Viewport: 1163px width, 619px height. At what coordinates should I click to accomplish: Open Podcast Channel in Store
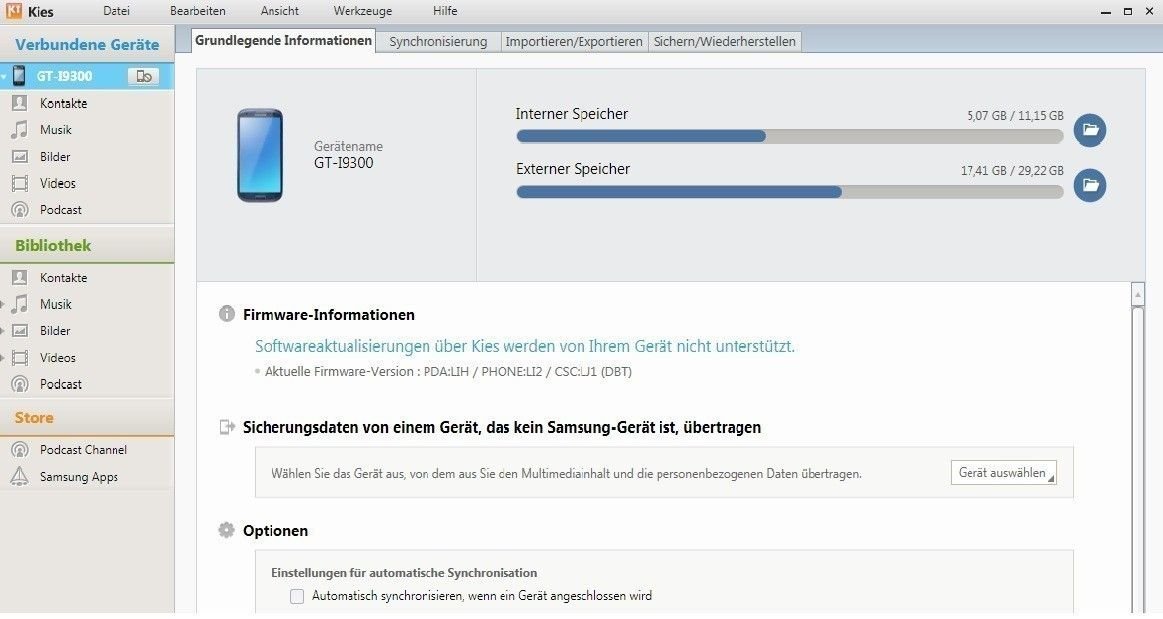tap(83, 450)
